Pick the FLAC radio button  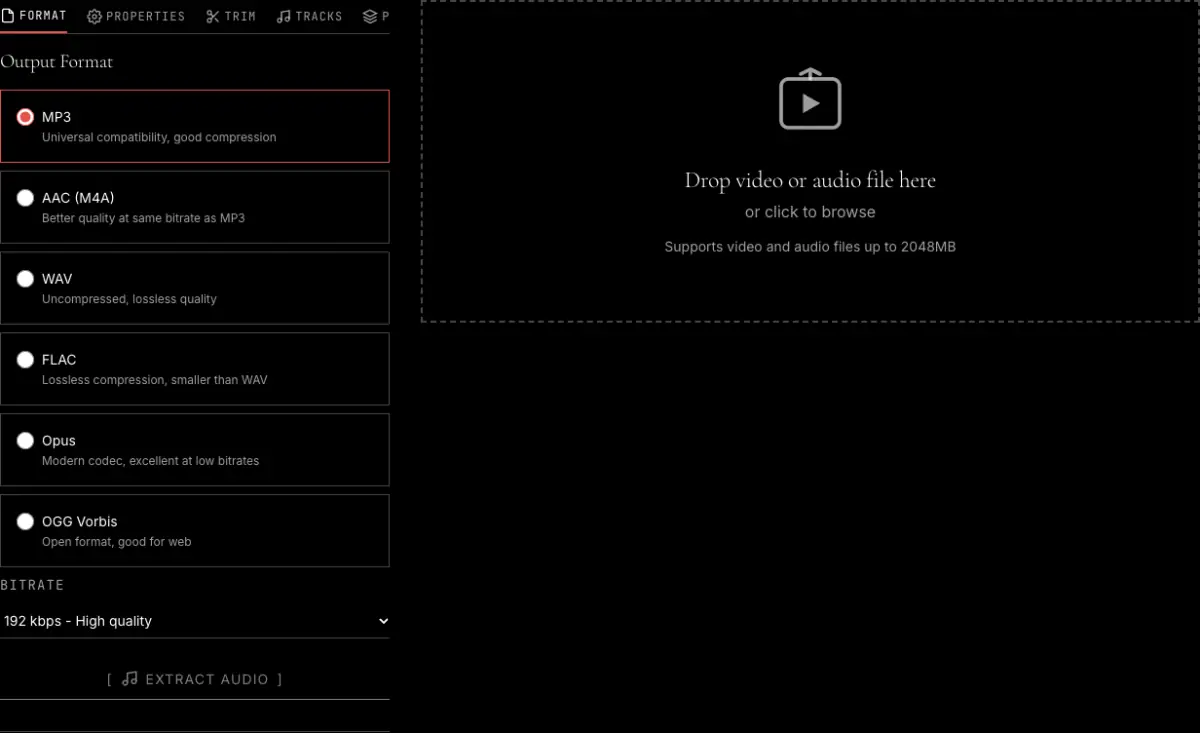click(x=25, y=360)
